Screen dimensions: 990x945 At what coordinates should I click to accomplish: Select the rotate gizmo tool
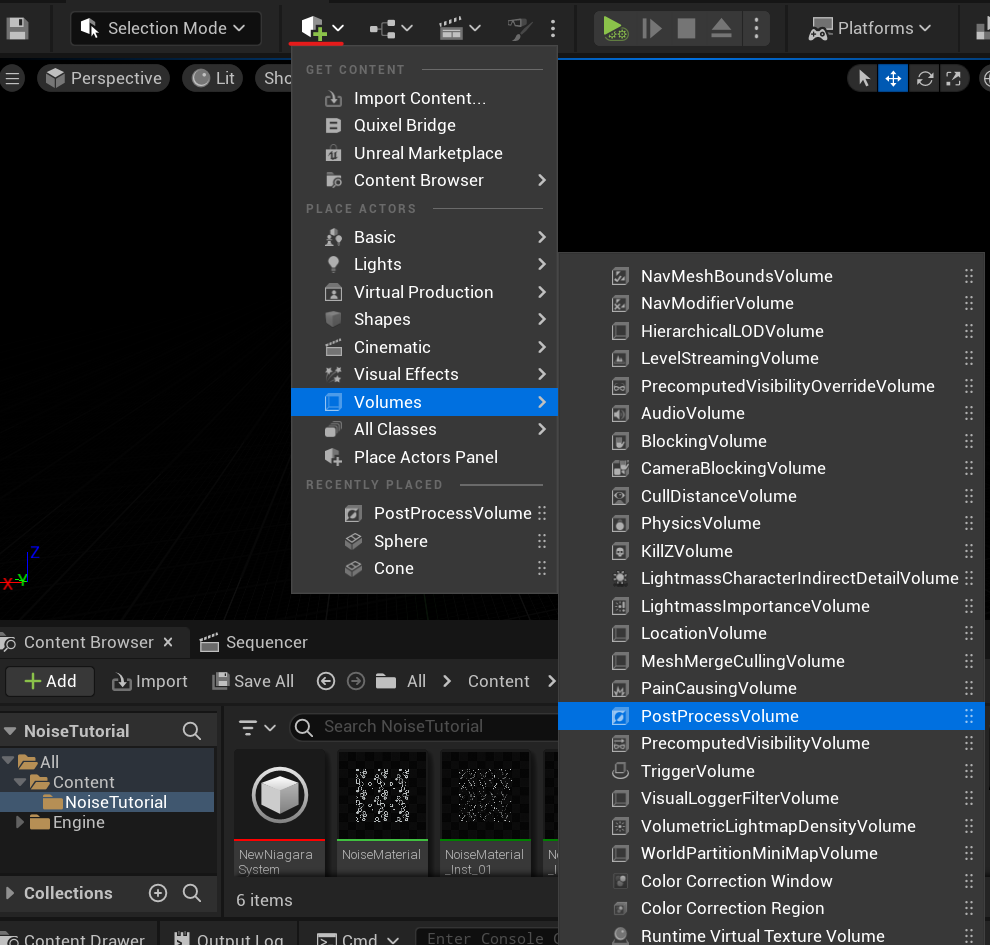pos(925,78)
